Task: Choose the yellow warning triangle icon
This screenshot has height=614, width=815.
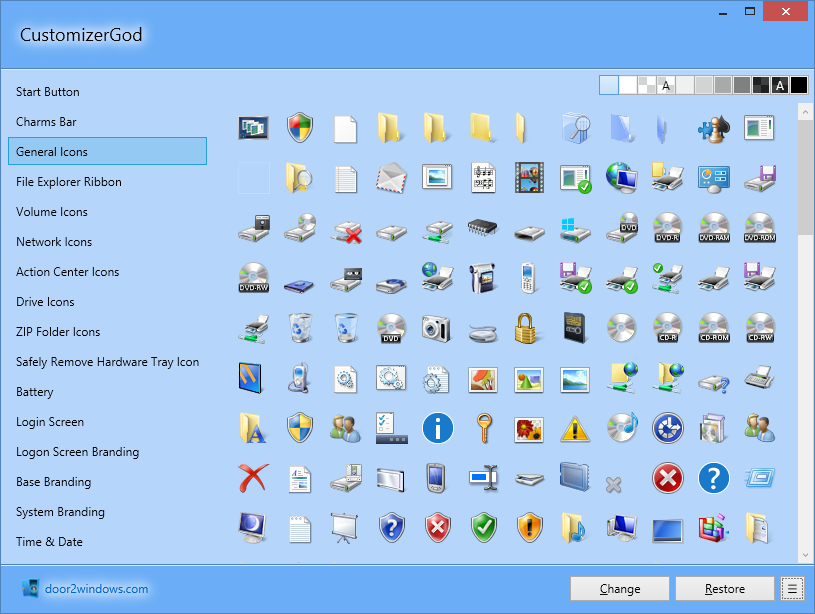Action: (x=575, y=429)
